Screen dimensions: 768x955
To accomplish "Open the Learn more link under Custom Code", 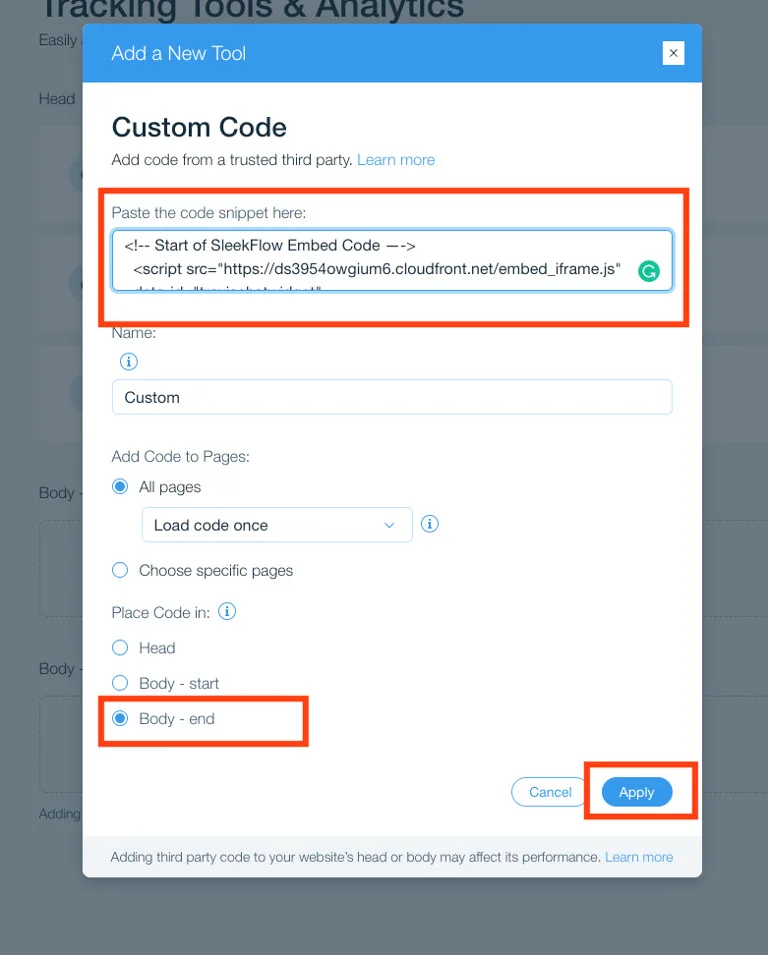I will 396,159.
